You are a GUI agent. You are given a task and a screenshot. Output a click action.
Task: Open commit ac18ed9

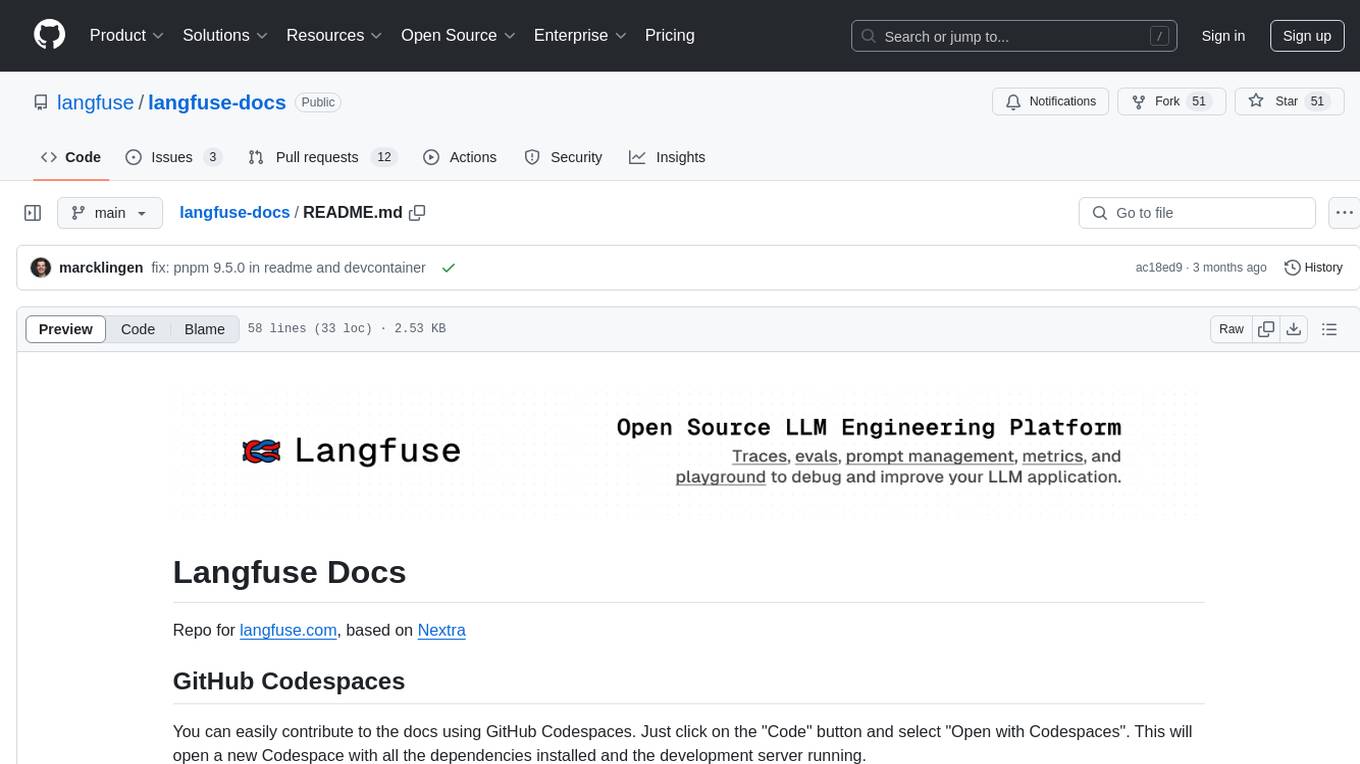pos(1159,268)
